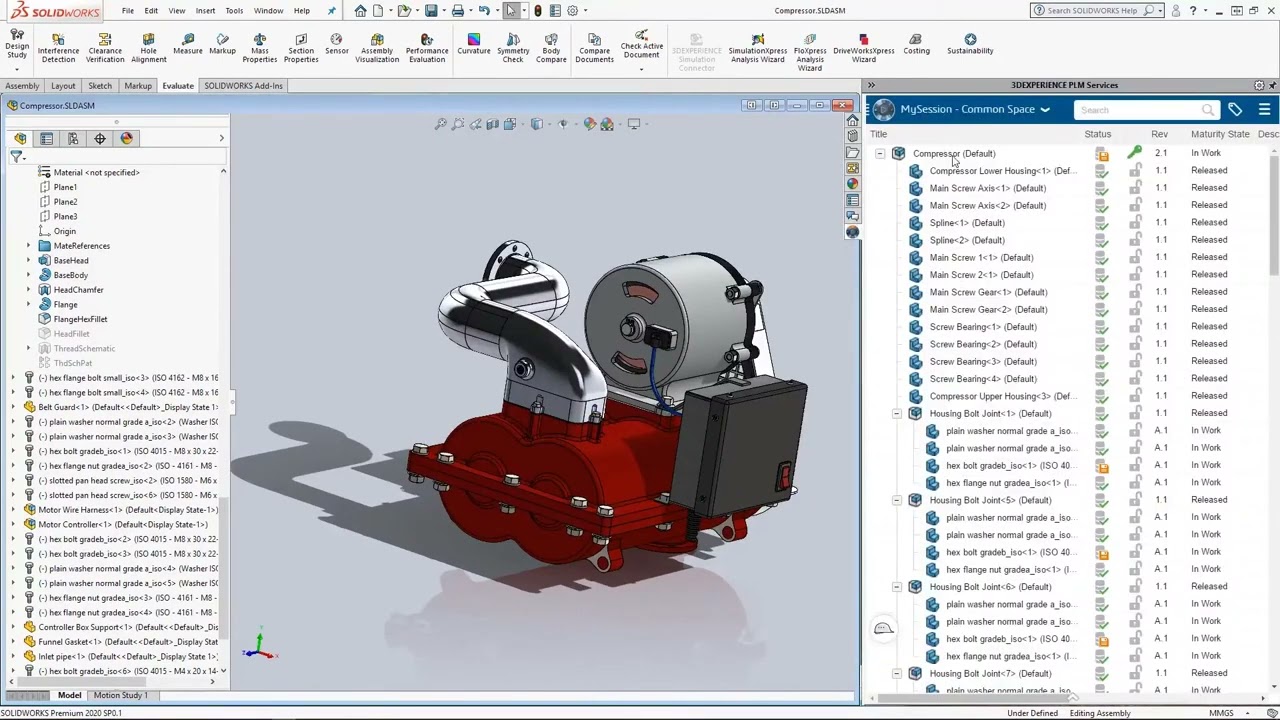Toggle lock on Spline<1> row
This screenshot has height=720, width=1280.
coord(1135,223)
